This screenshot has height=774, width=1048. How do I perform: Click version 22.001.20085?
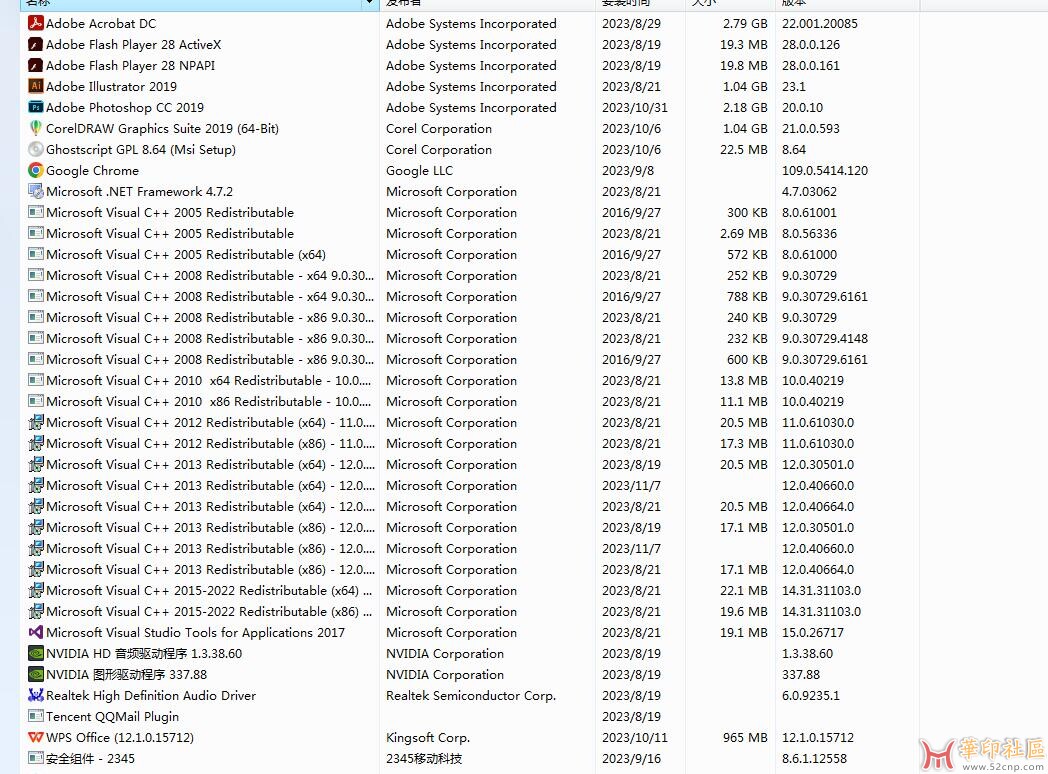(x=819, y=23)
